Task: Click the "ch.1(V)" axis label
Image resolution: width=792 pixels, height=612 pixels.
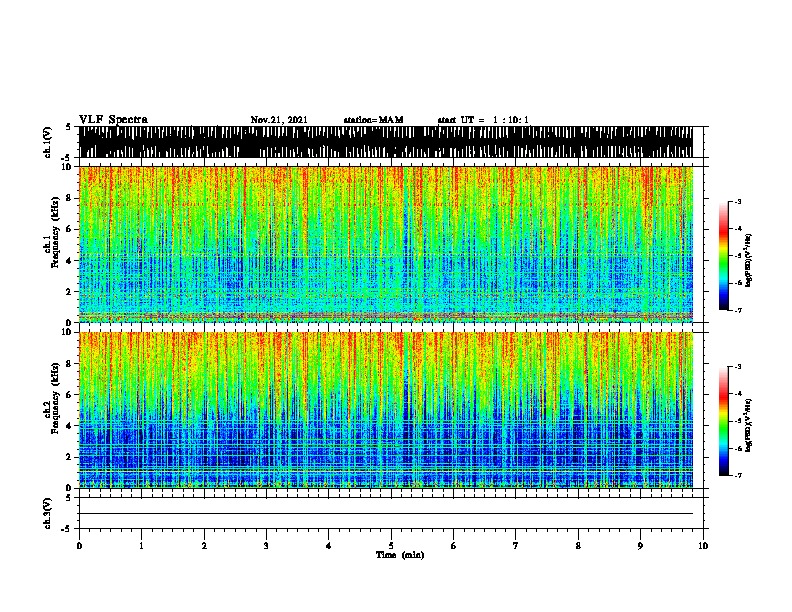Action: point(48,142)
